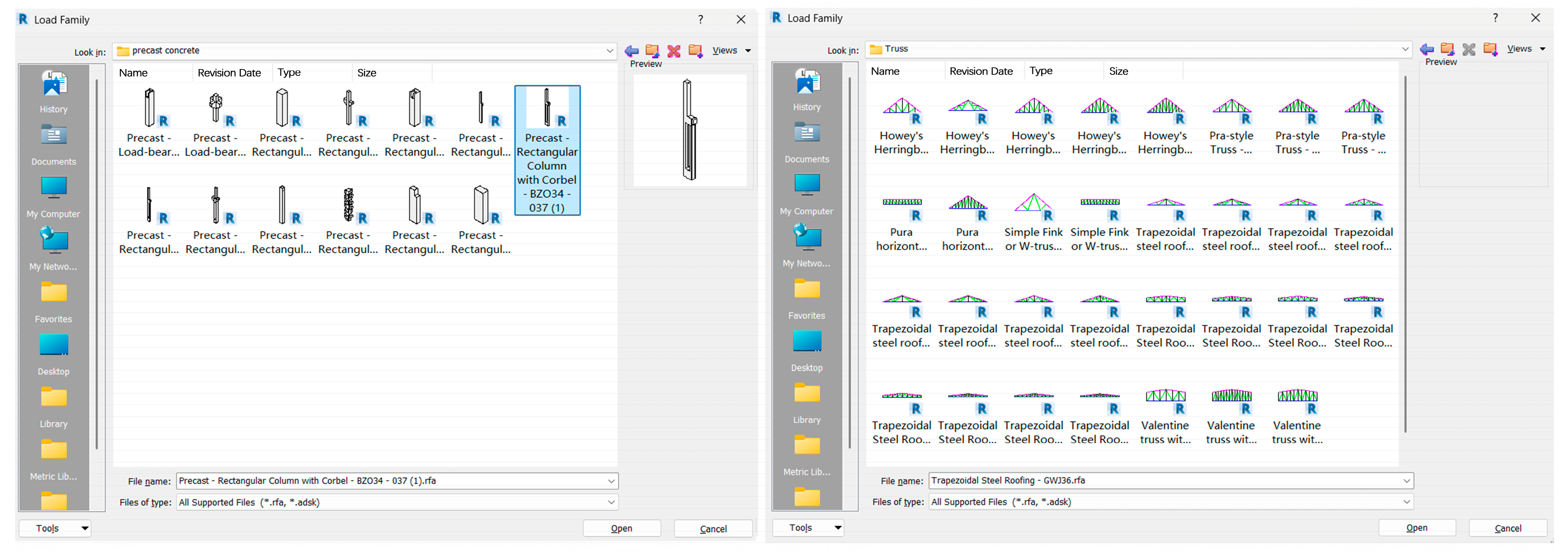Viewport: 1568px width, 558px height.
Task: Click Open button in the Truss dialog
Action: [1416, 528]
